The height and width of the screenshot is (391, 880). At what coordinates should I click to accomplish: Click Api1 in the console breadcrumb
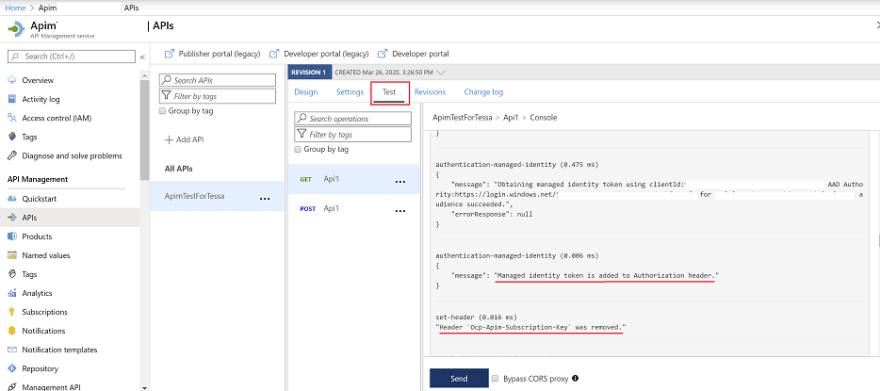510,118
